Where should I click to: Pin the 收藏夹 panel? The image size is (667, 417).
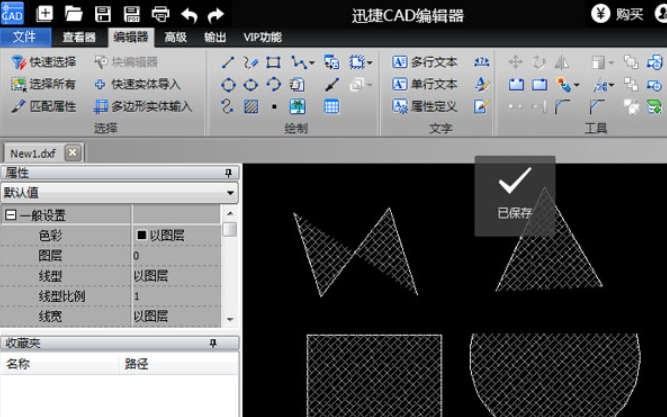click(213, 343)
